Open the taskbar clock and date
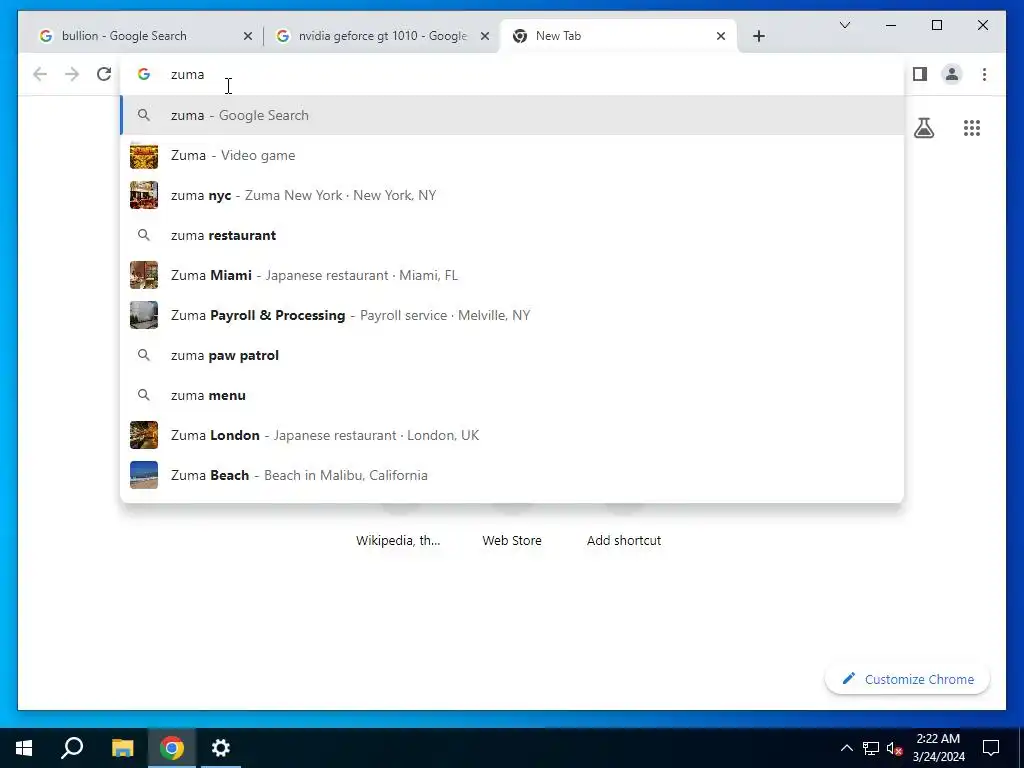Viewport: 1024px width, 768px height. coord(938,748)
